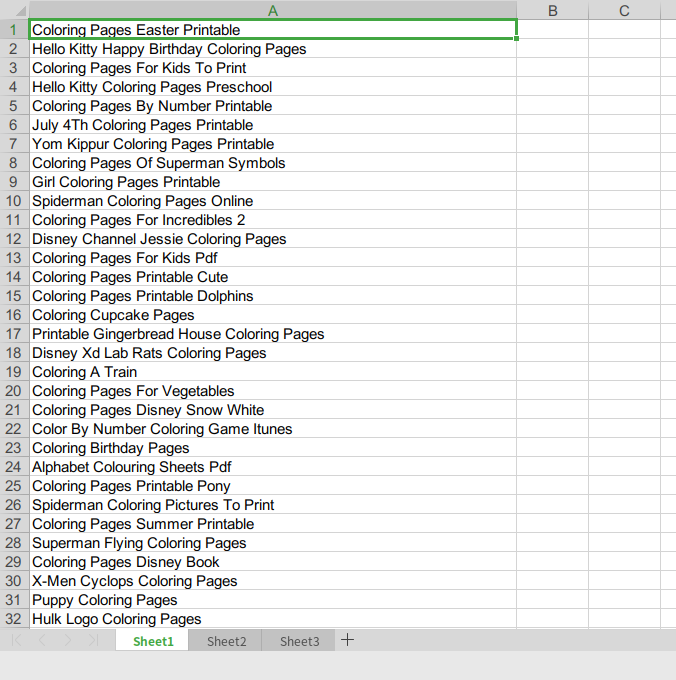Select 'Hulk Logo Coloring Pages'
Image resolution: width=676 pixels, height=680 pixels.
[273, 619]
